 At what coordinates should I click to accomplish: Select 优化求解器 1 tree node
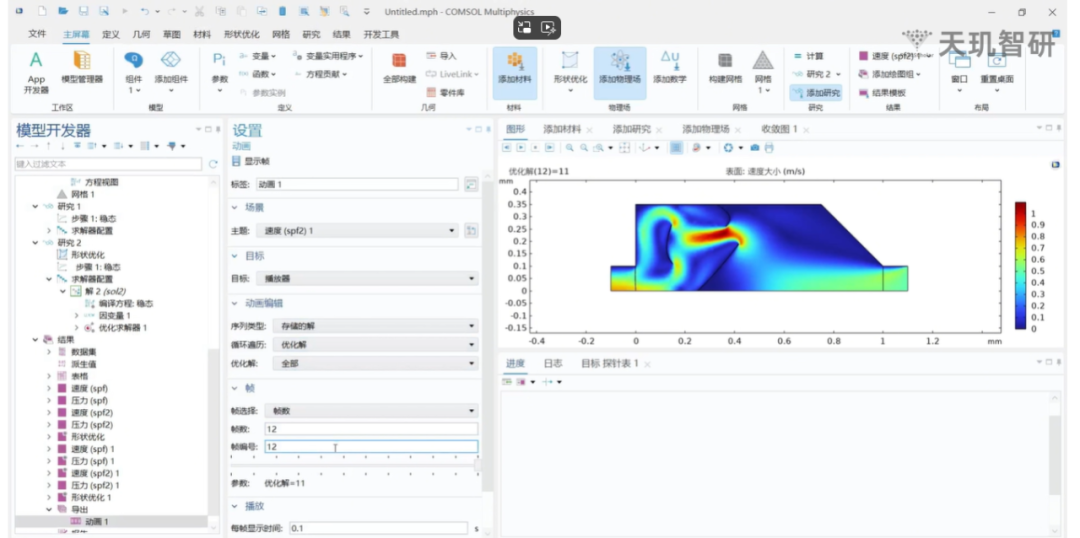(x=123, y=327)
